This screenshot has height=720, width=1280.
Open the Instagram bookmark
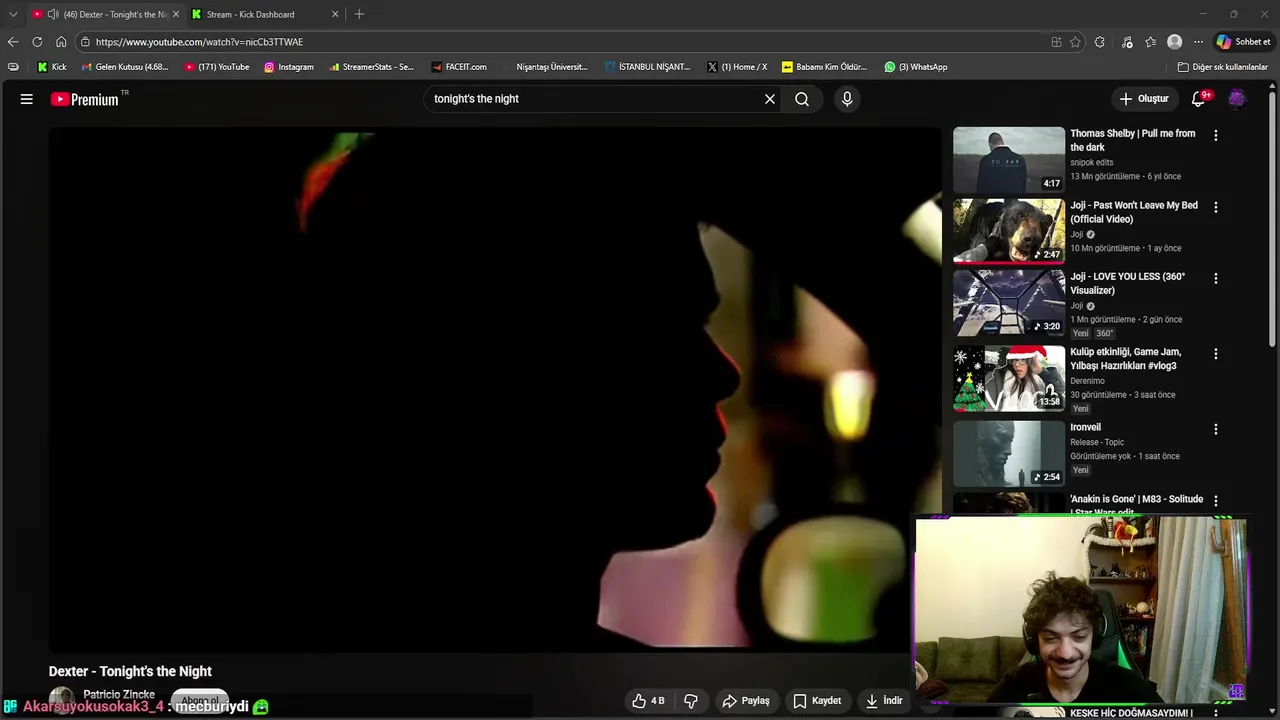289,67
